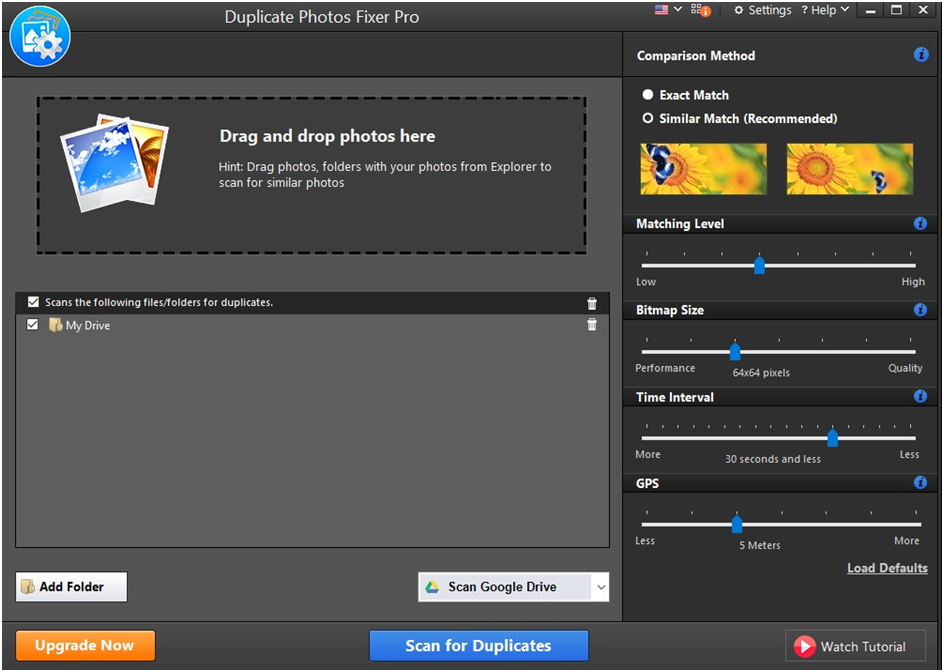Click the photo stack icon in drop zone
The width and height of the screenshot is (944, 672).
[115, 163]
